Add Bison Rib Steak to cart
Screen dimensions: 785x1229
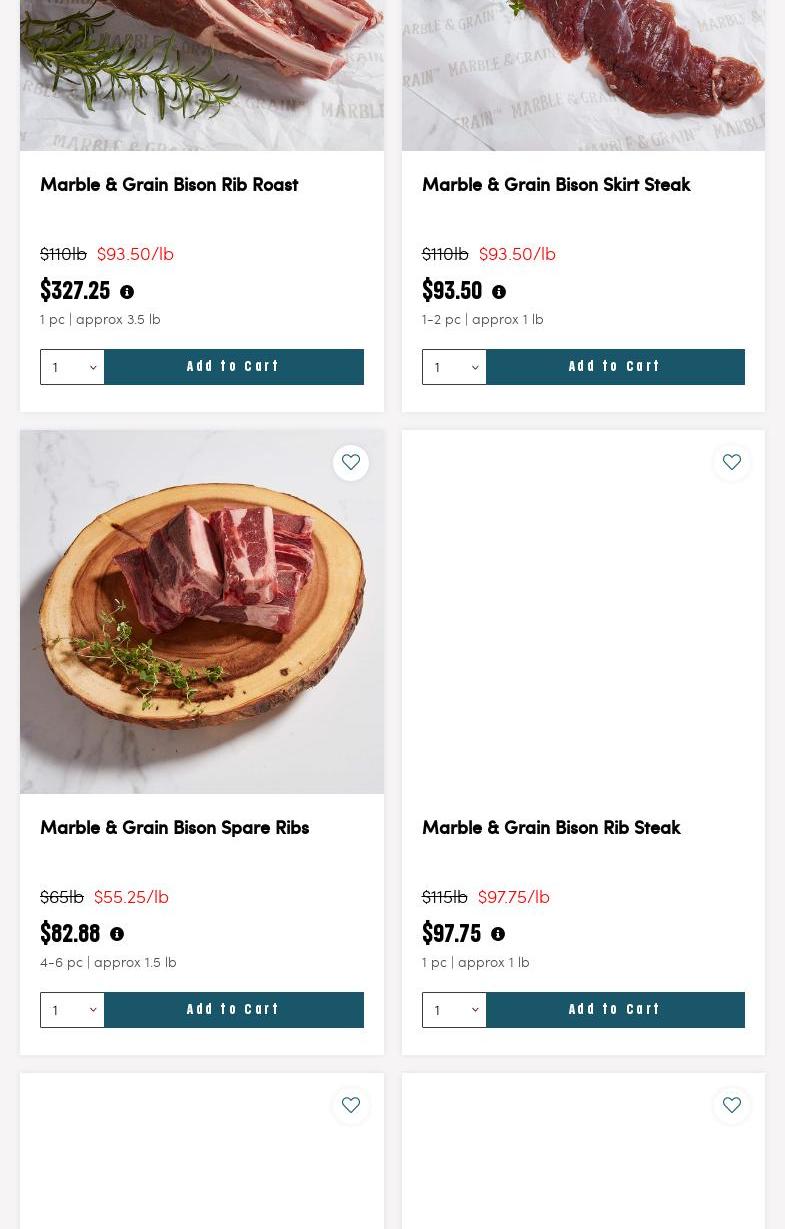(615, 1010)
